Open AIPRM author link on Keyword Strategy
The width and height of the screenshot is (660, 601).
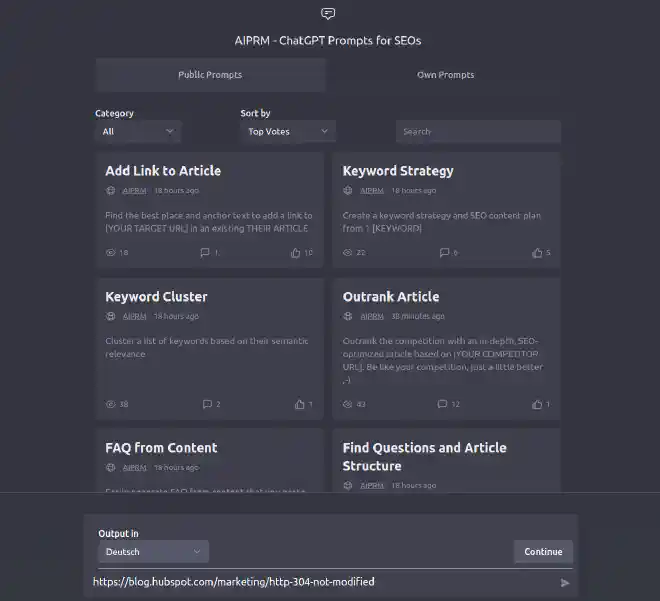[371, 190]
